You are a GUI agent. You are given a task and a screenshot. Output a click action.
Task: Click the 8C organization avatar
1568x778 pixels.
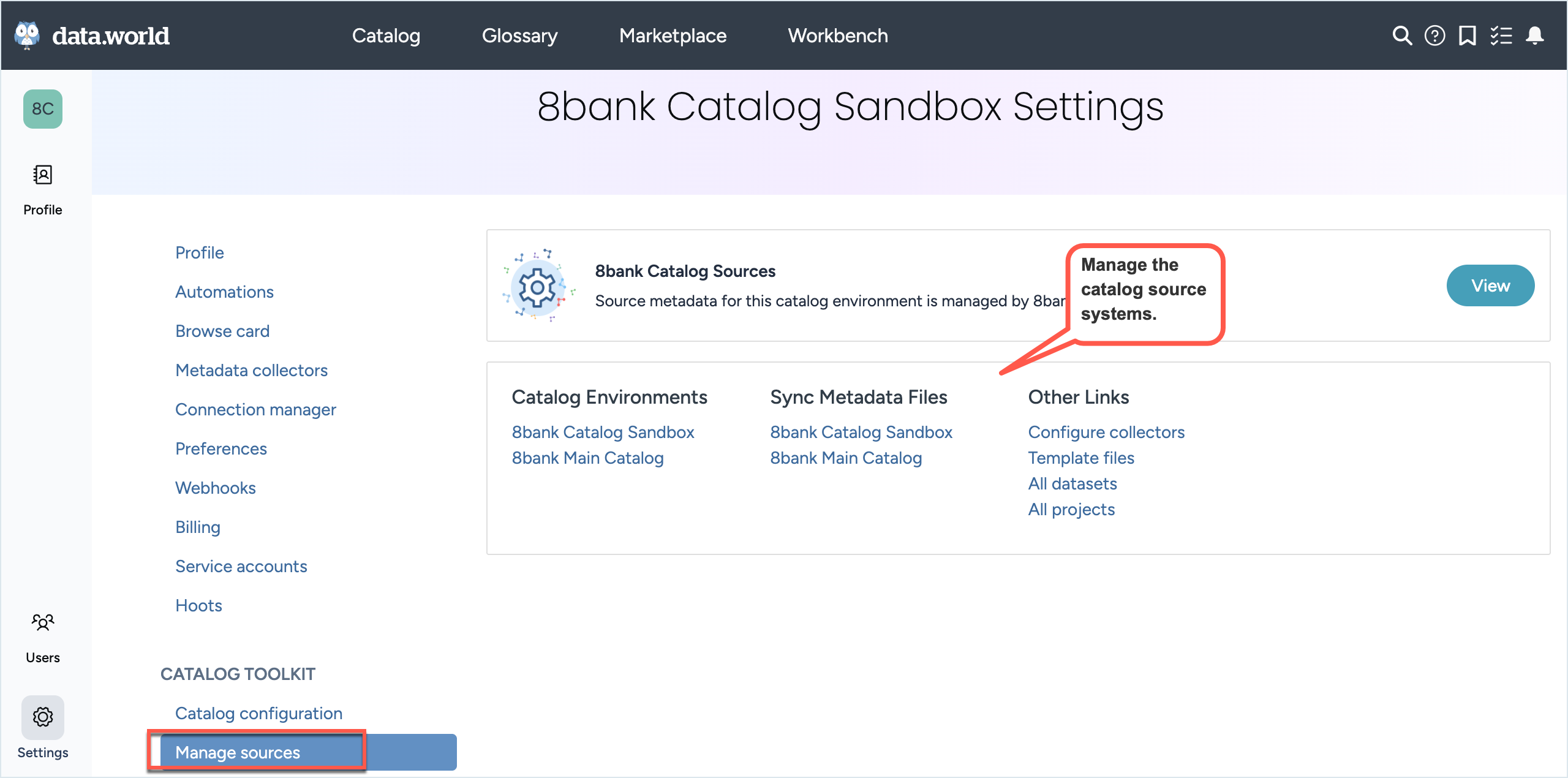pos(42,109)
